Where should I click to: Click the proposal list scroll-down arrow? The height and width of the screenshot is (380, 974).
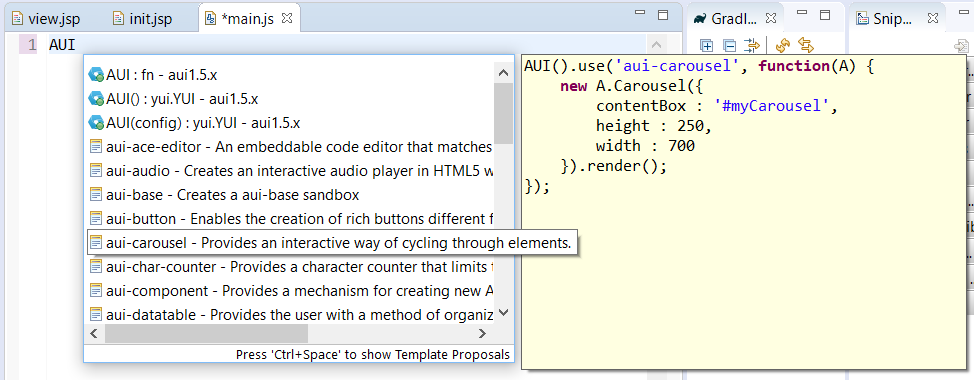504,313
